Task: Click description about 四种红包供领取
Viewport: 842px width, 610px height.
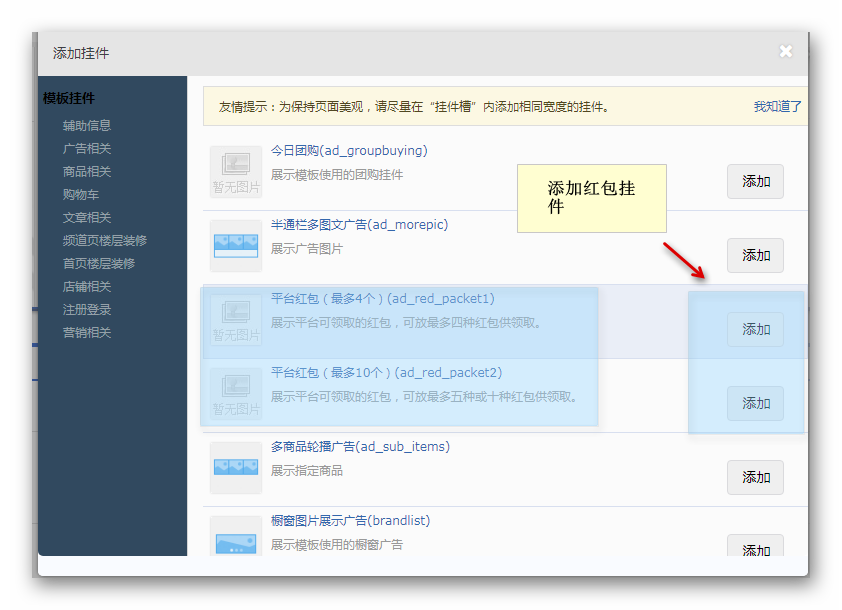Action: pos(405,323)
